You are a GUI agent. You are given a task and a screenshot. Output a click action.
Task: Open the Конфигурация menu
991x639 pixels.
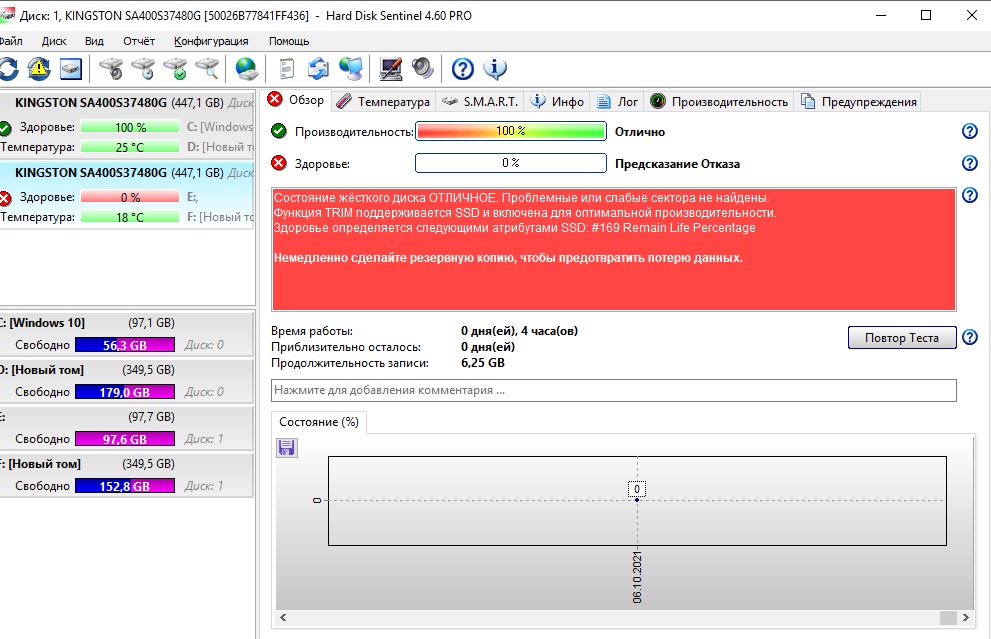[211, 41]
